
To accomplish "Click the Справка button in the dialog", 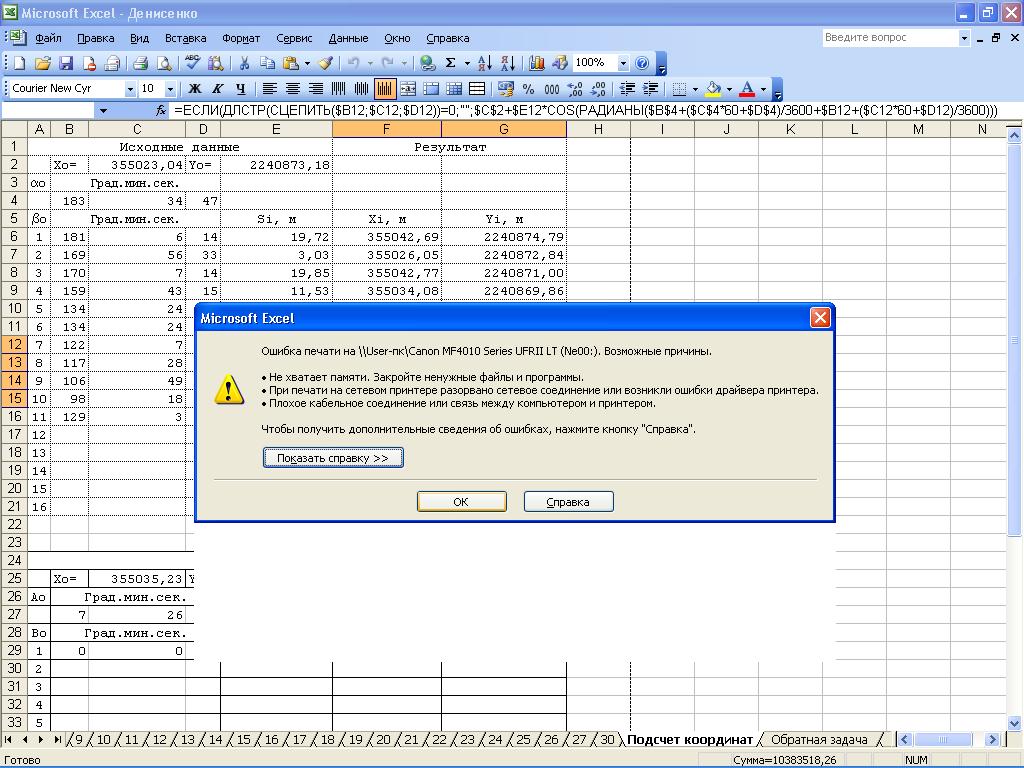I will [x=568, y=502].
